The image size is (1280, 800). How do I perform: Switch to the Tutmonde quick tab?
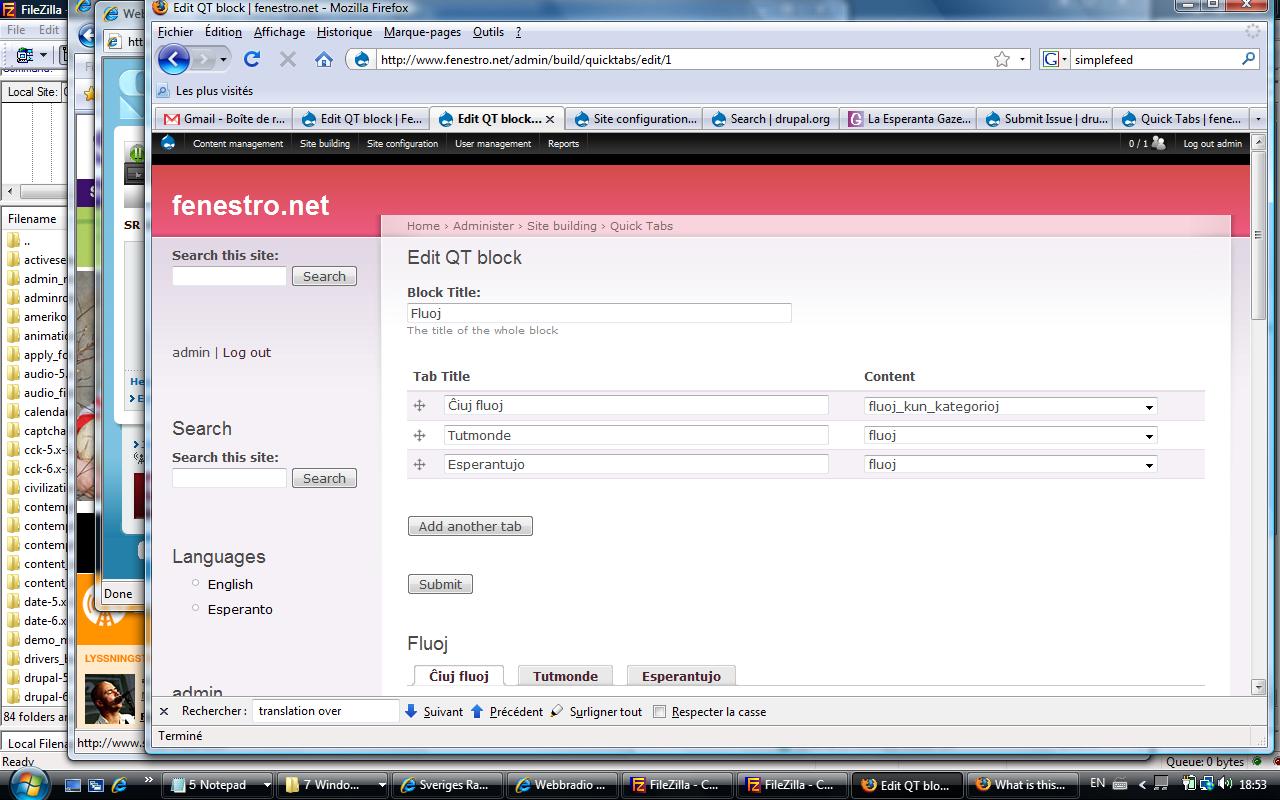565,676
